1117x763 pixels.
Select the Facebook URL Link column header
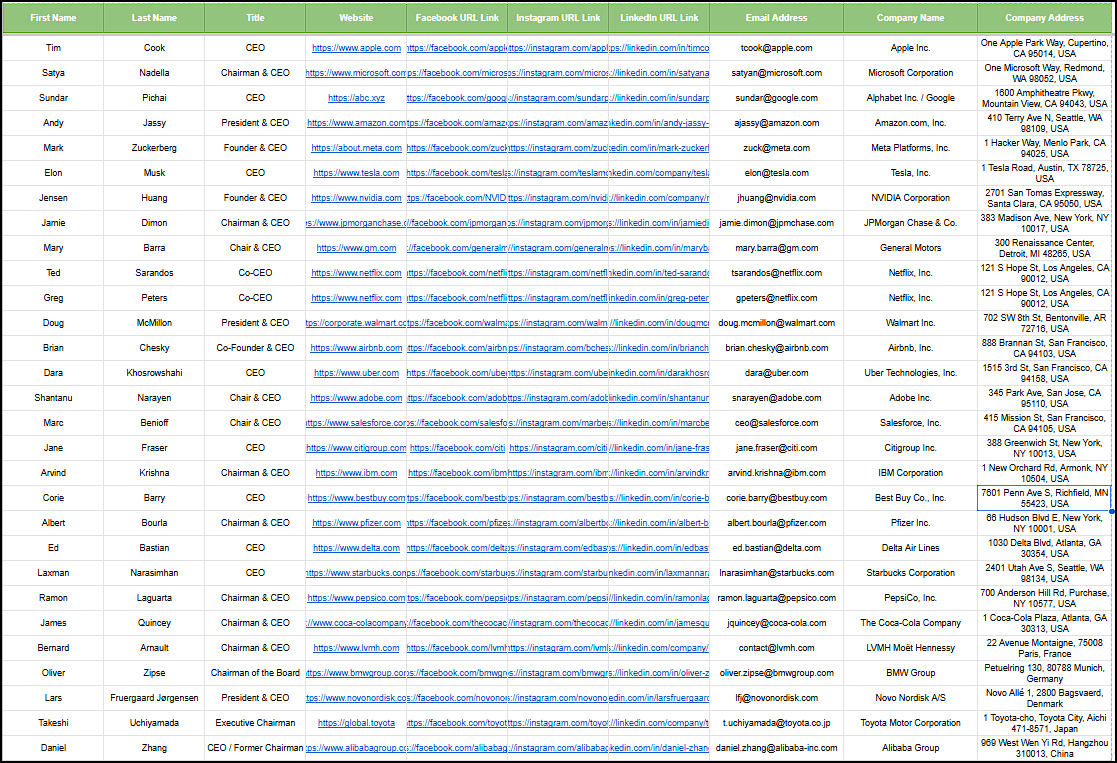coord(457,18)
